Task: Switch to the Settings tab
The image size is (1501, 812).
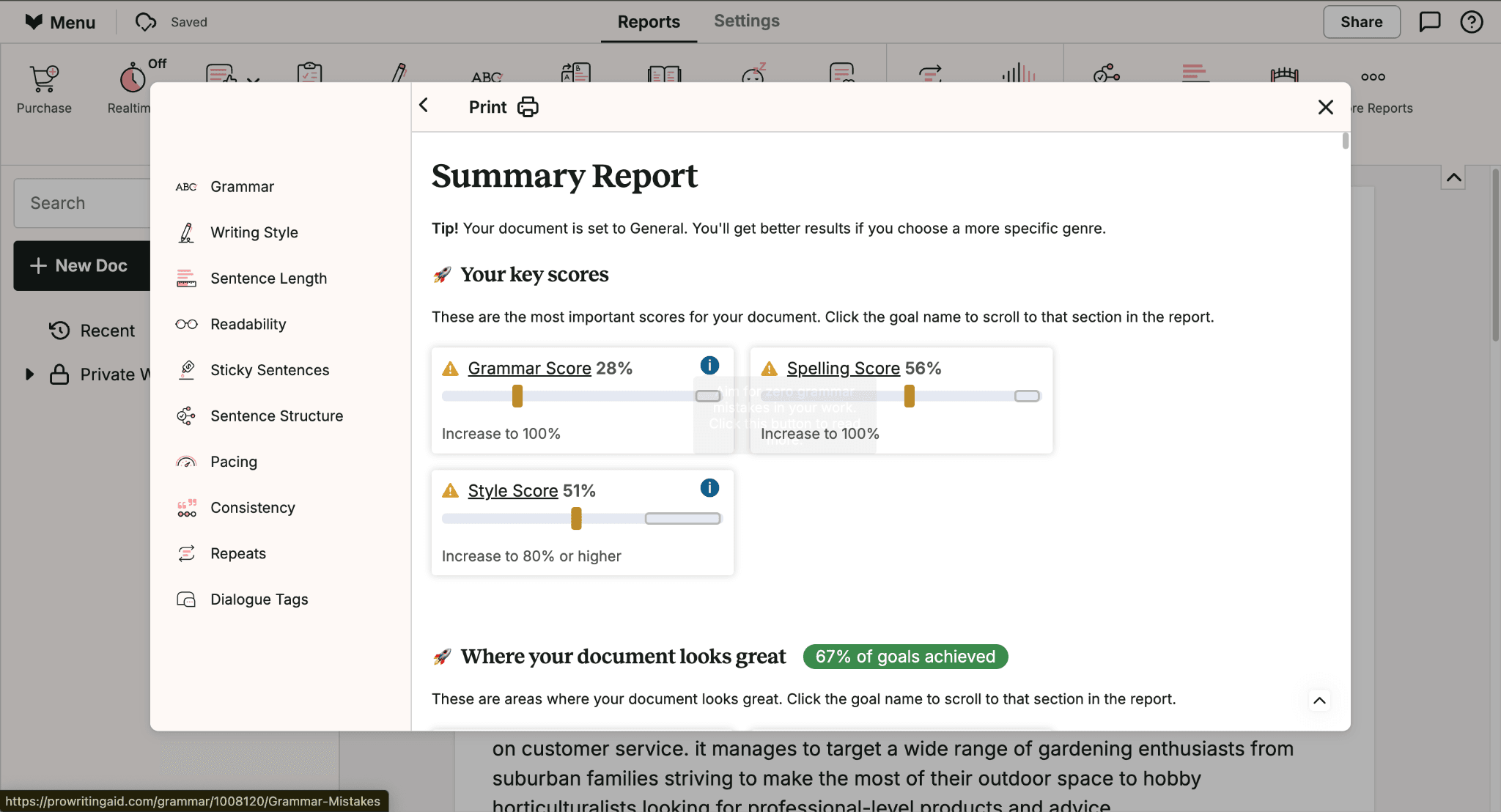Action: coord(747,21)
